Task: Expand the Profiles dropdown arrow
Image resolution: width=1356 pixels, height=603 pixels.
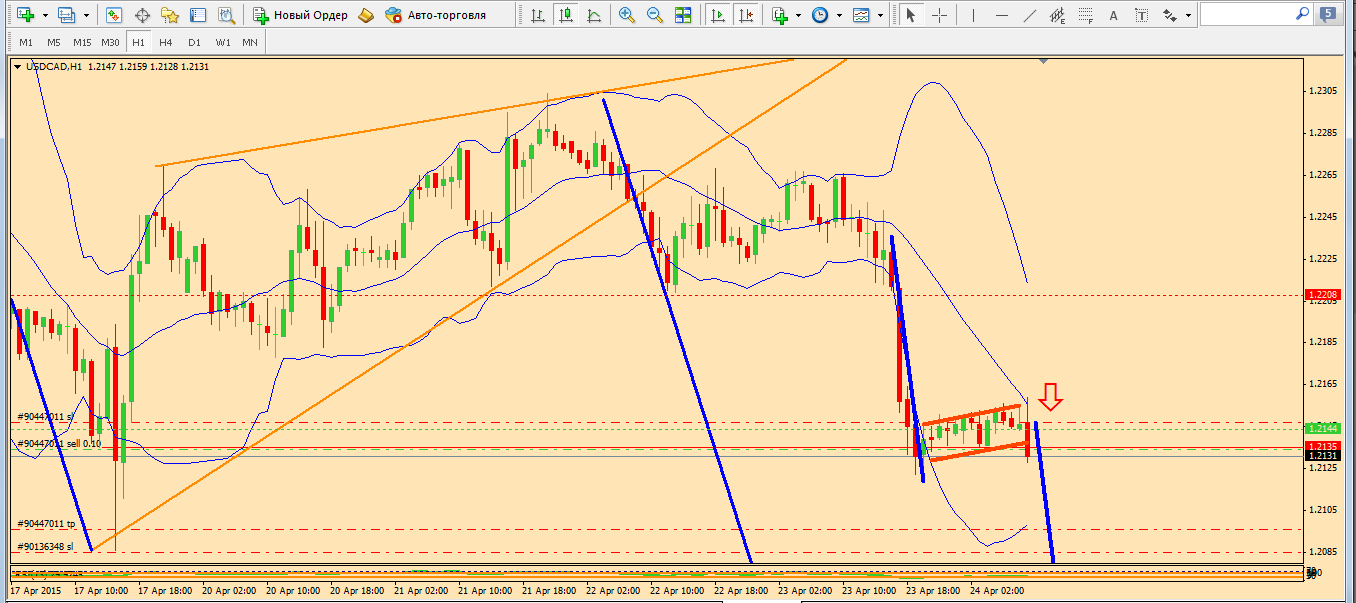Action: 86,16
